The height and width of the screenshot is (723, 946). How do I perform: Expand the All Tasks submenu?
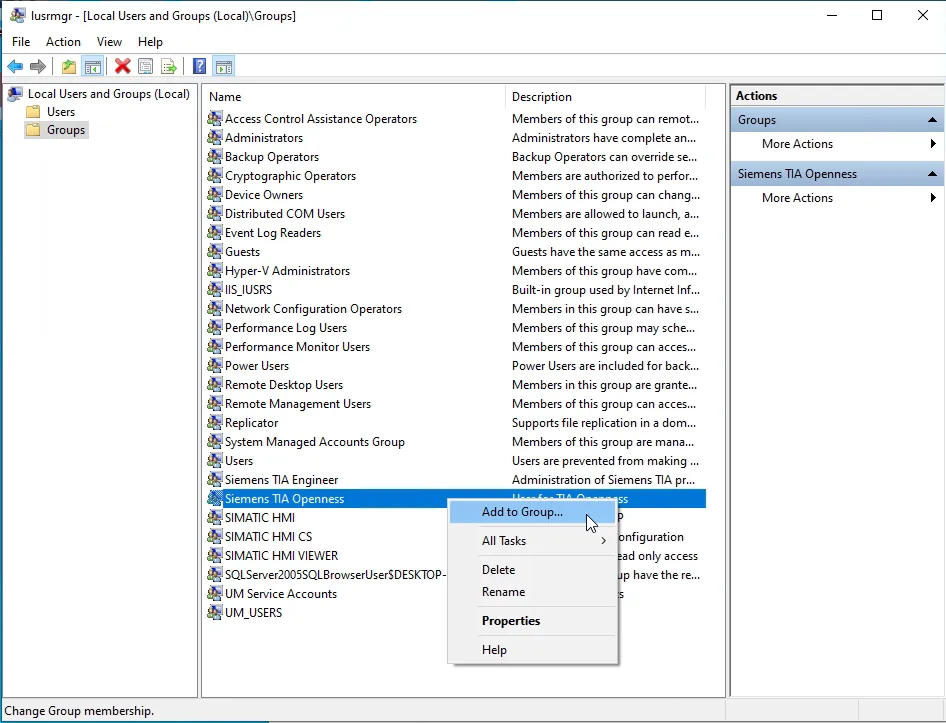tap(533, 541)
